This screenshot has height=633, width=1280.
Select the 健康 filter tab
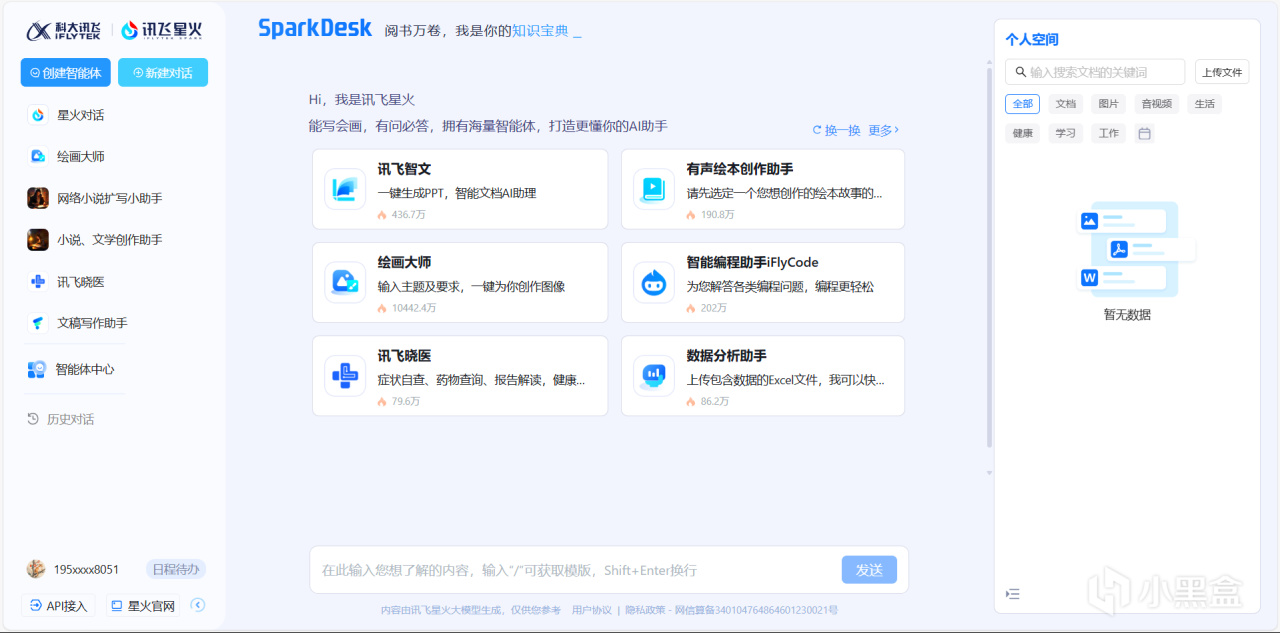pyautogui.click(x=1023, y=133)
